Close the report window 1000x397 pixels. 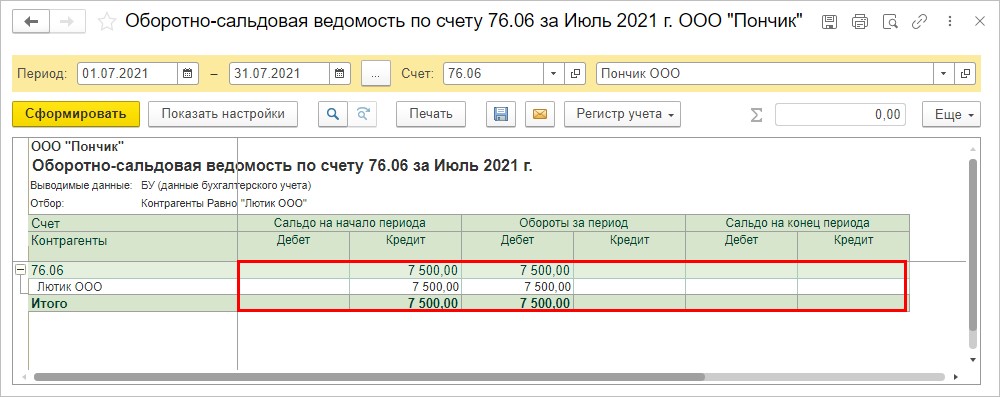click(980, 22)
